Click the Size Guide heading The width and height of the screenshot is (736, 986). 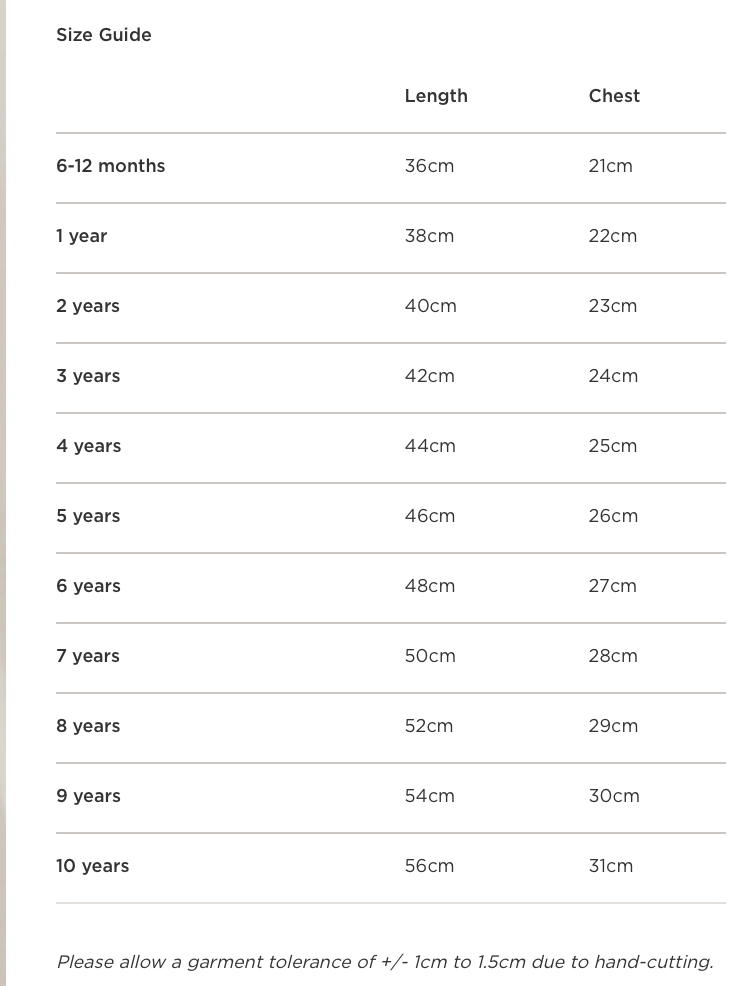pos(104,35)
